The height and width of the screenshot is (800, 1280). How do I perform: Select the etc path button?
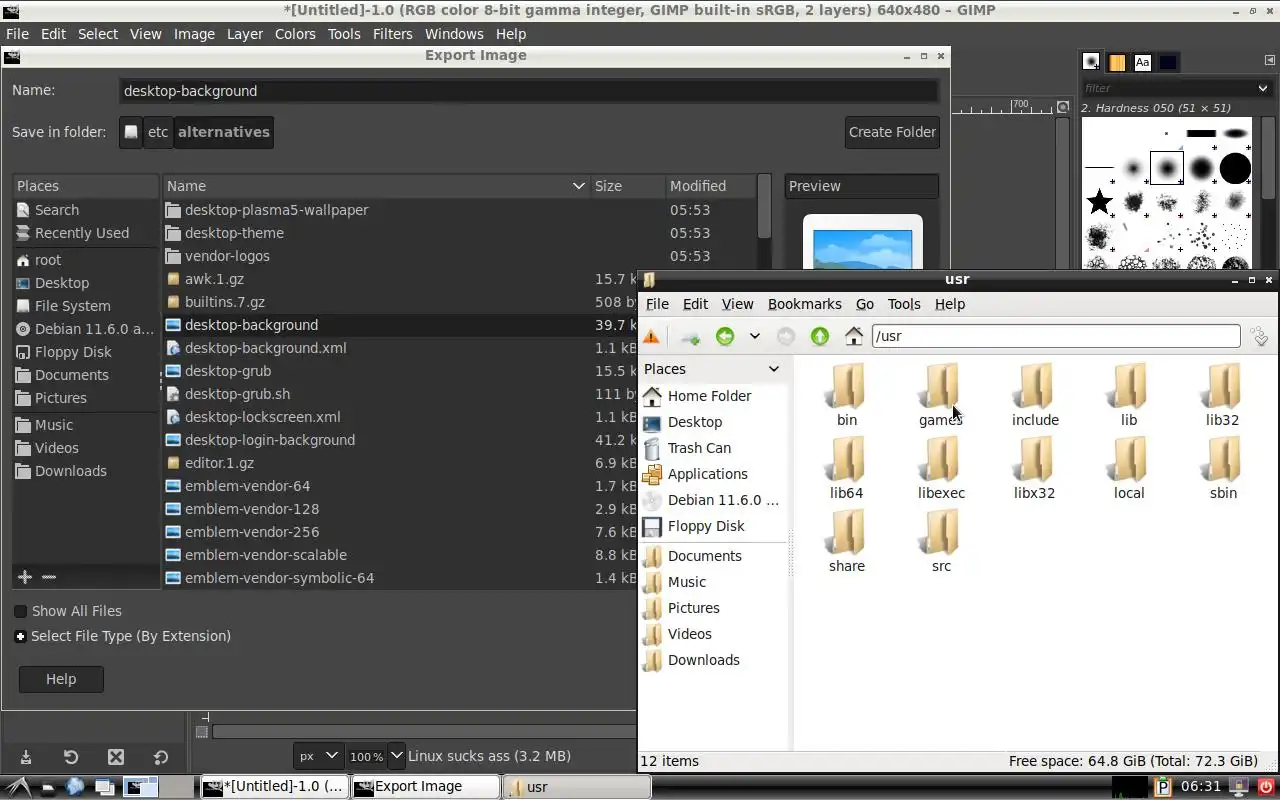(x=158, y=132)
